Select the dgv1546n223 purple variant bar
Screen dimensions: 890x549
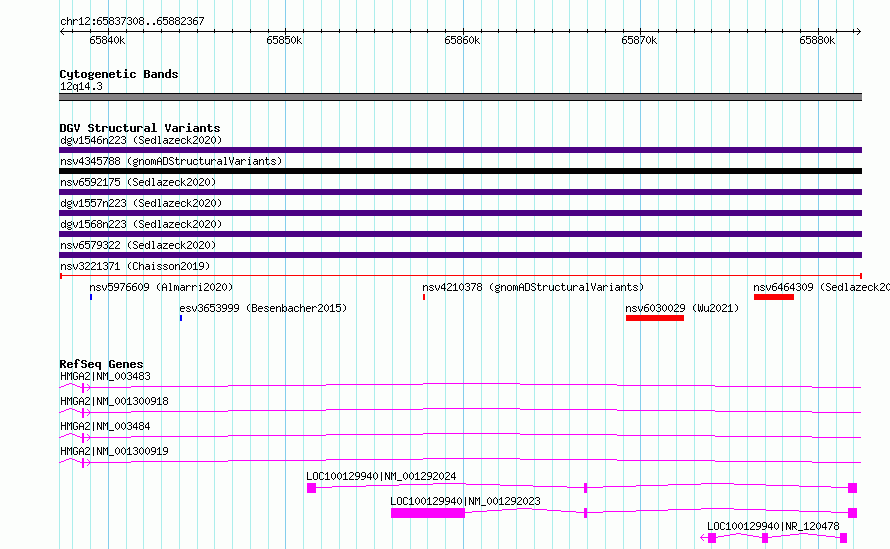click(460, 150)
